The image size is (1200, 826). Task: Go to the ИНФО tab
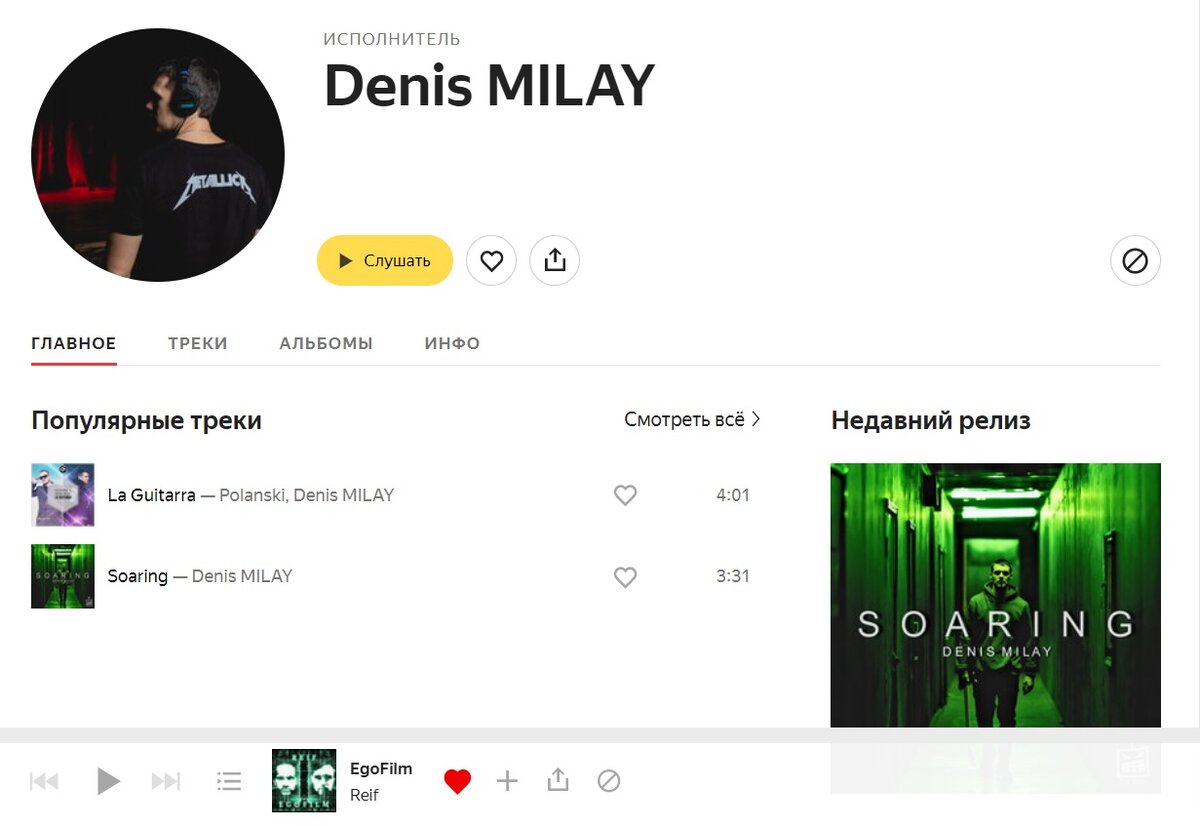452,343
